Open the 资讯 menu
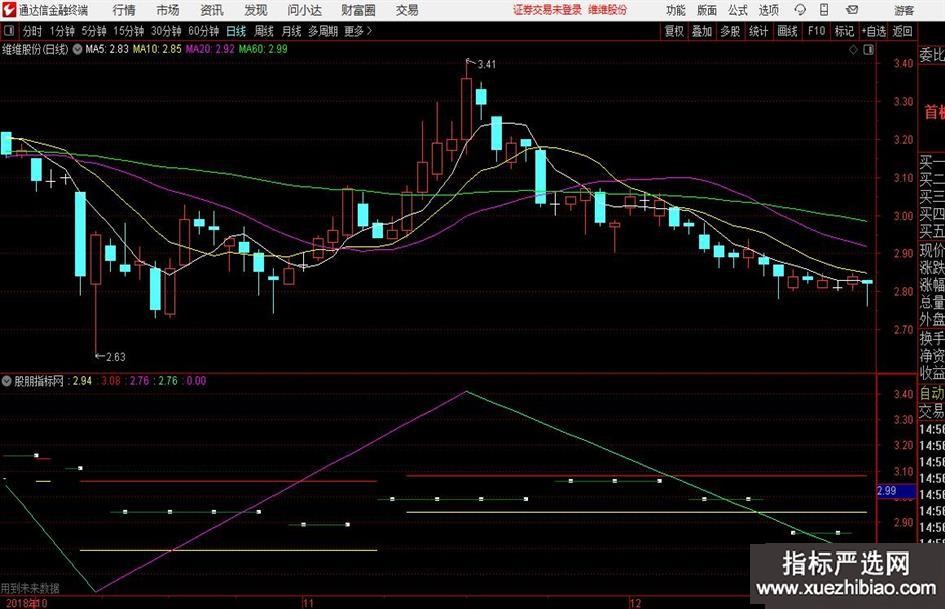 212,10
